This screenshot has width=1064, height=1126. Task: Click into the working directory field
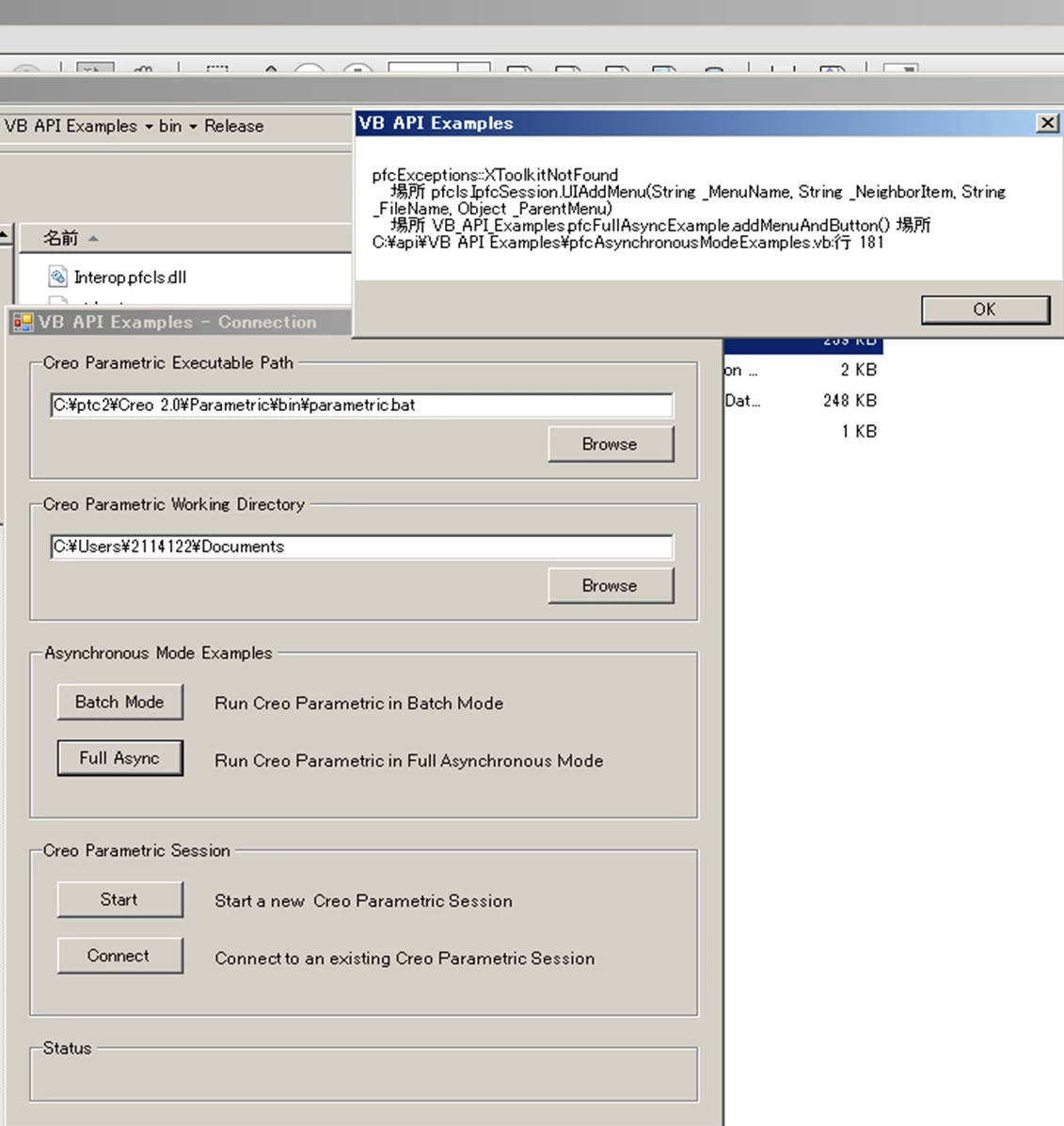point(361,547)
